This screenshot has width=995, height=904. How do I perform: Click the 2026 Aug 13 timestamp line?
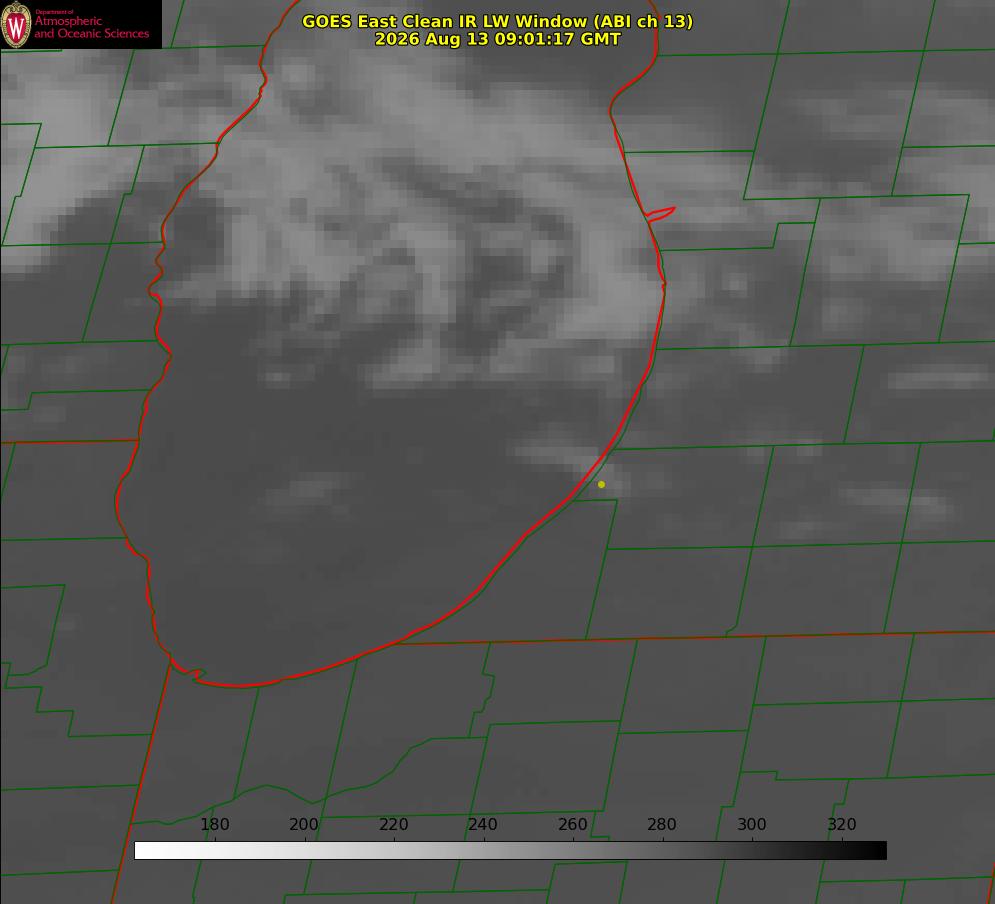click(498, 39)
